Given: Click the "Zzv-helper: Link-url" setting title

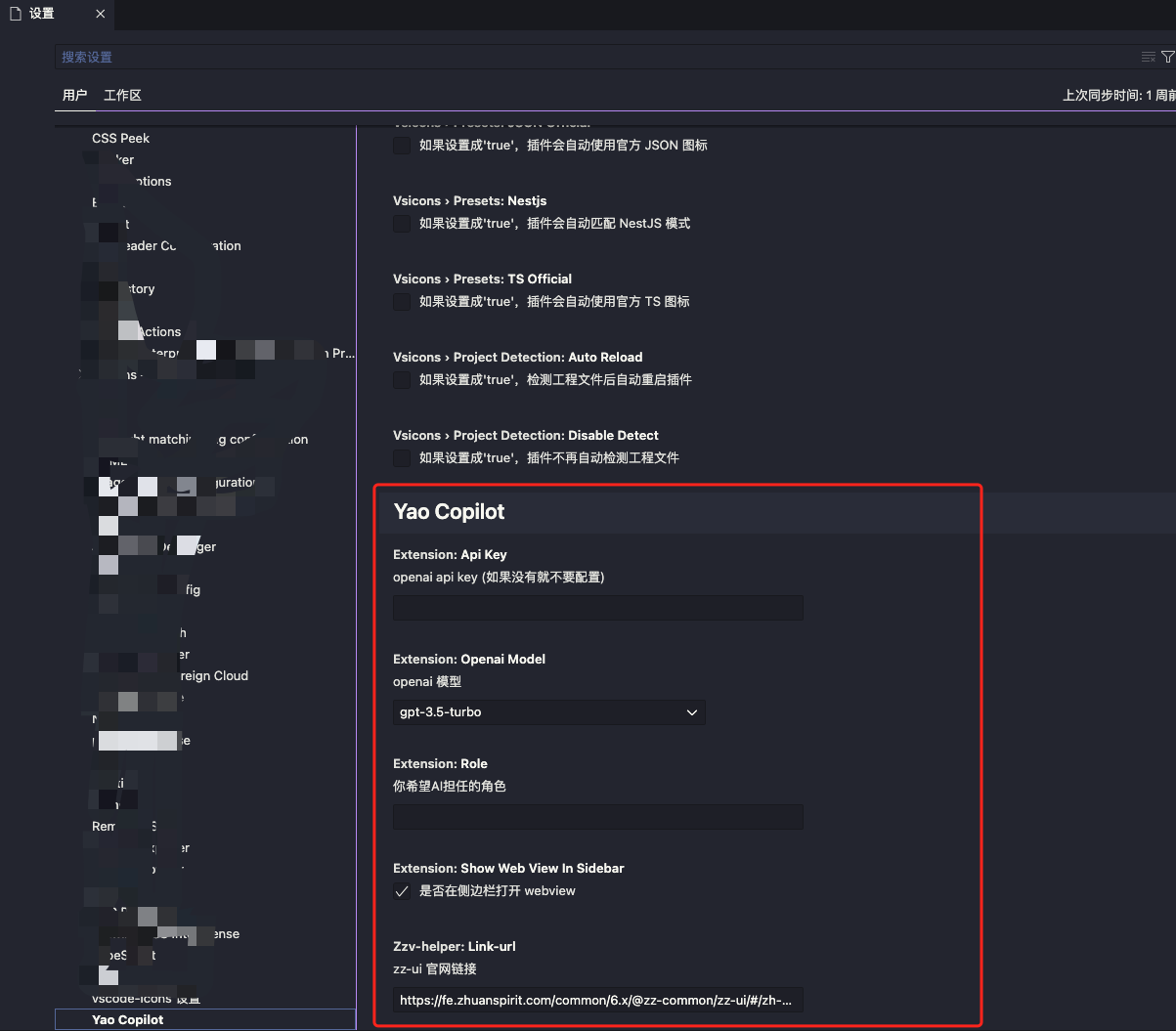Looking at the screenshot, I should pyautogui.click(x=455, y=946).
